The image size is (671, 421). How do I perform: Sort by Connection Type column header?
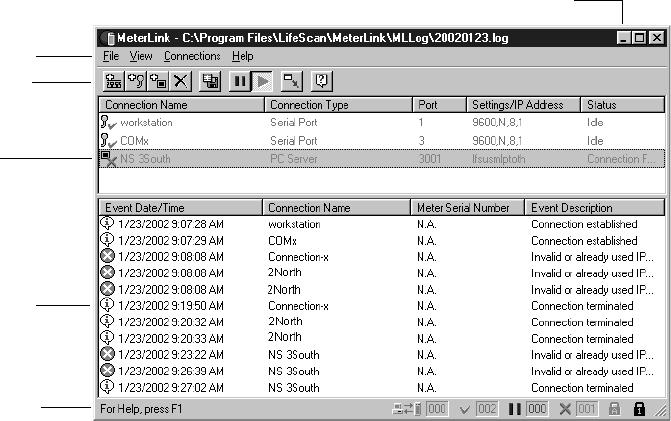(x=338, y=105)
